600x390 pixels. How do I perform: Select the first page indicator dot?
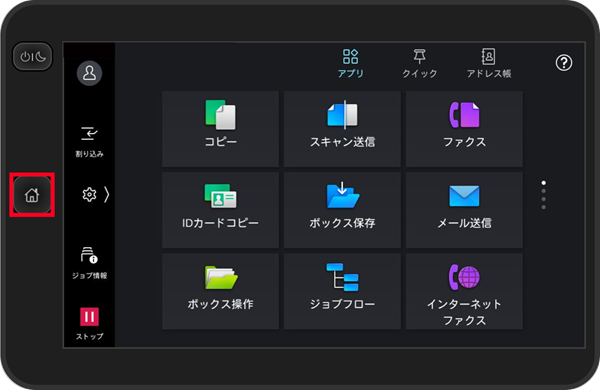pyautogui.click(x=544, y=183)
